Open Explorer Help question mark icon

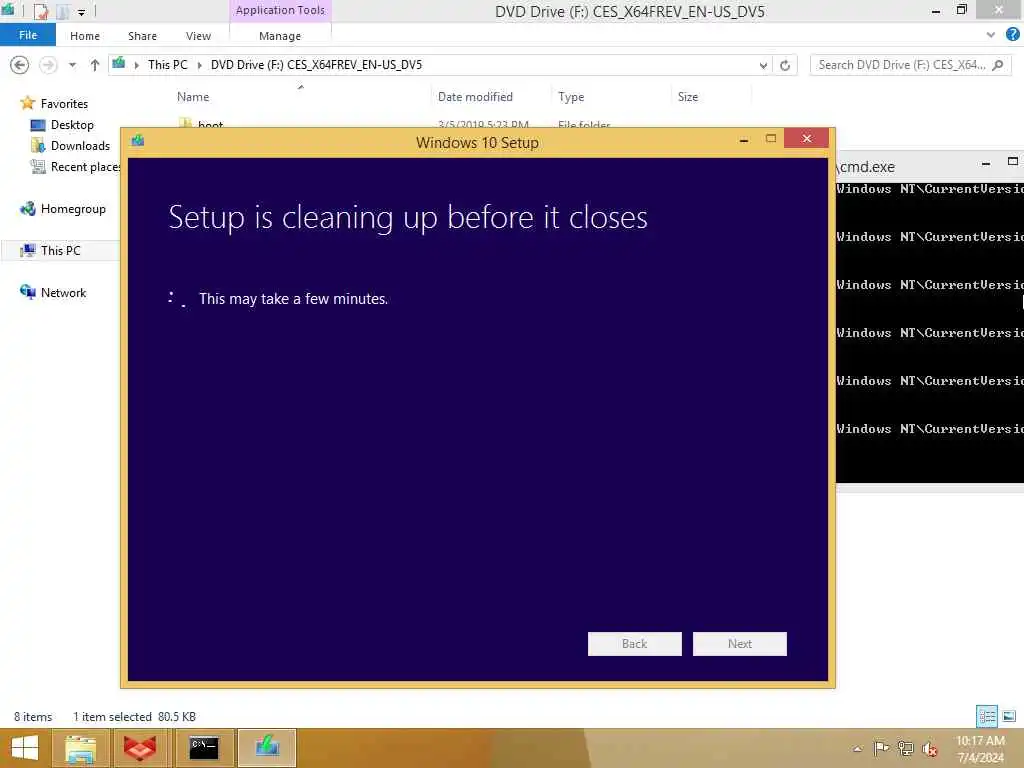click(1012, 35)
